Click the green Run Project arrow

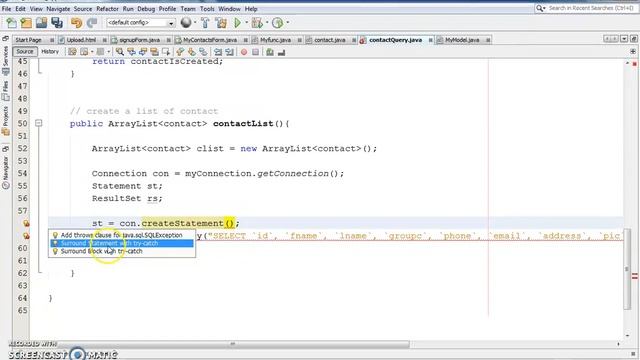[x=237, y=23]
